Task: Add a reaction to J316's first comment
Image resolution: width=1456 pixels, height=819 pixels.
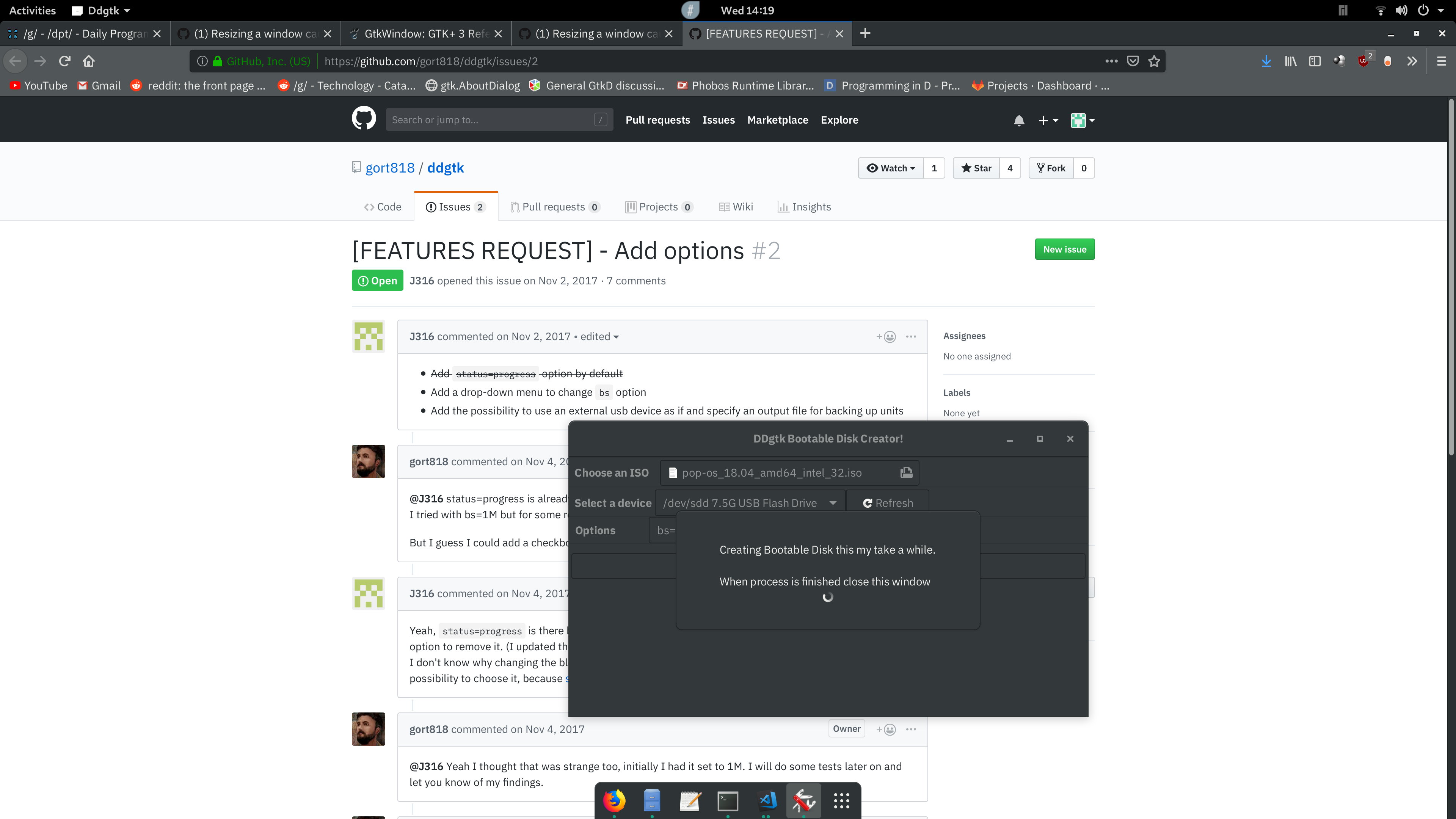Action: pyautogui.click(x=886, y=337)
